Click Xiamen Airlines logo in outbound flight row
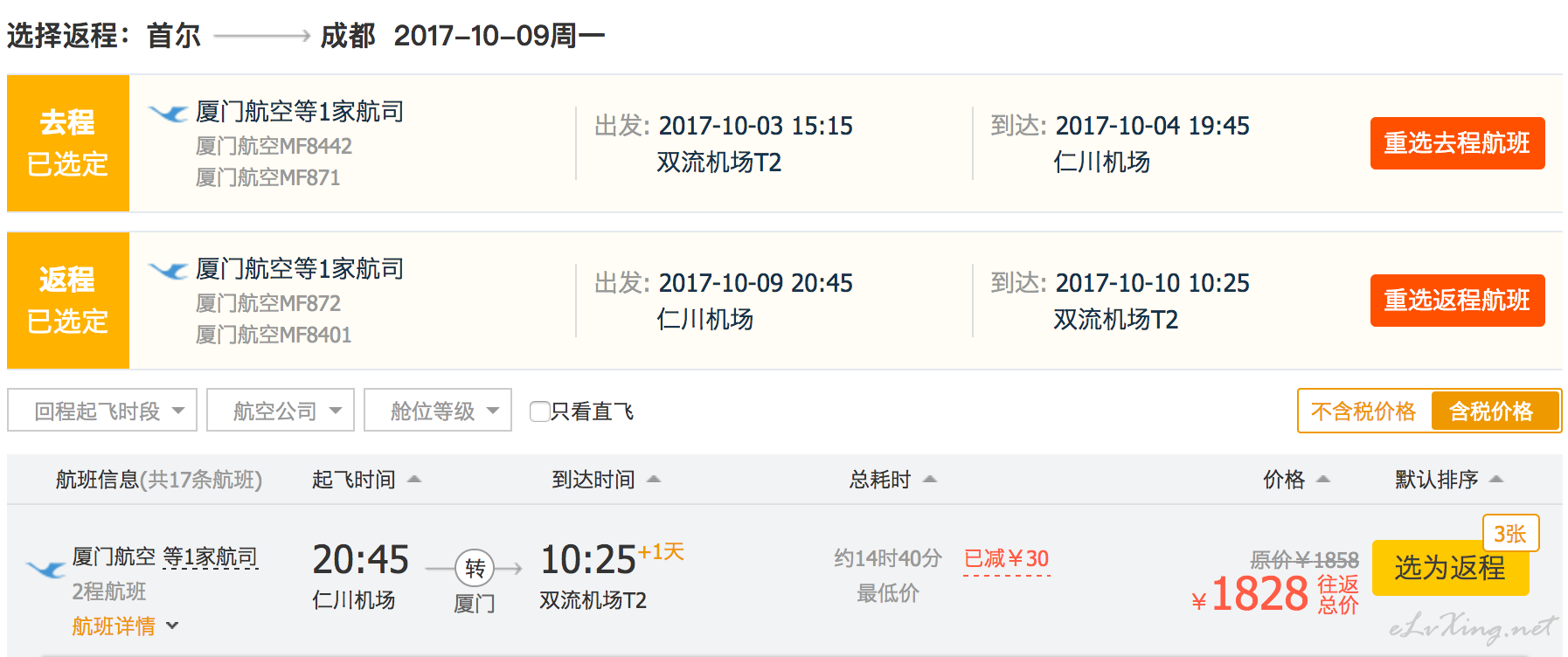 168,113
